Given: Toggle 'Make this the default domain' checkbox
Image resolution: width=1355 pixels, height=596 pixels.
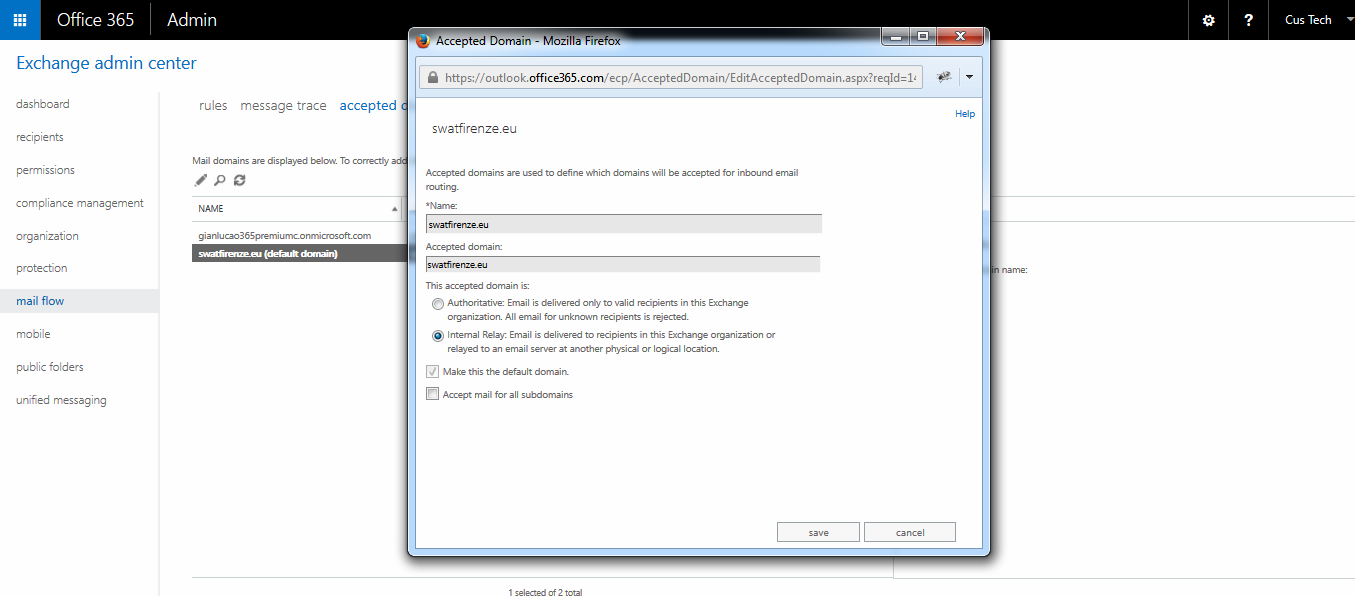Looking at the screenshot, I should [433, 371].
